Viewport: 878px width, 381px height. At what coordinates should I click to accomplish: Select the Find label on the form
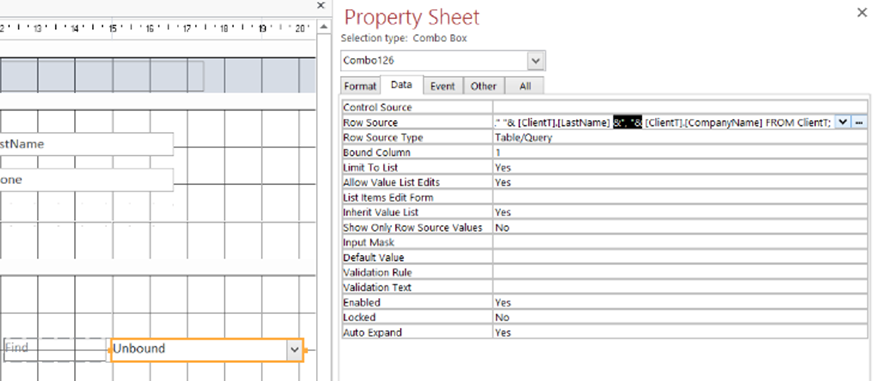[x=54, y=349]
